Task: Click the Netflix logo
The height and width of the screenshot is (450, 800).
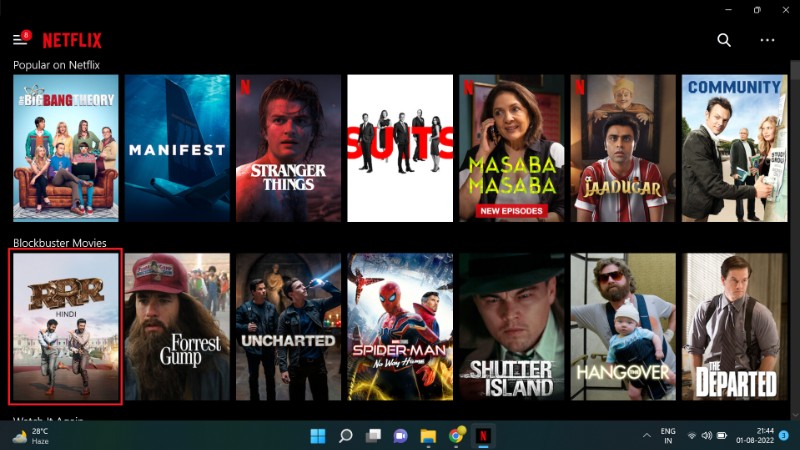Action: point(72,40)
